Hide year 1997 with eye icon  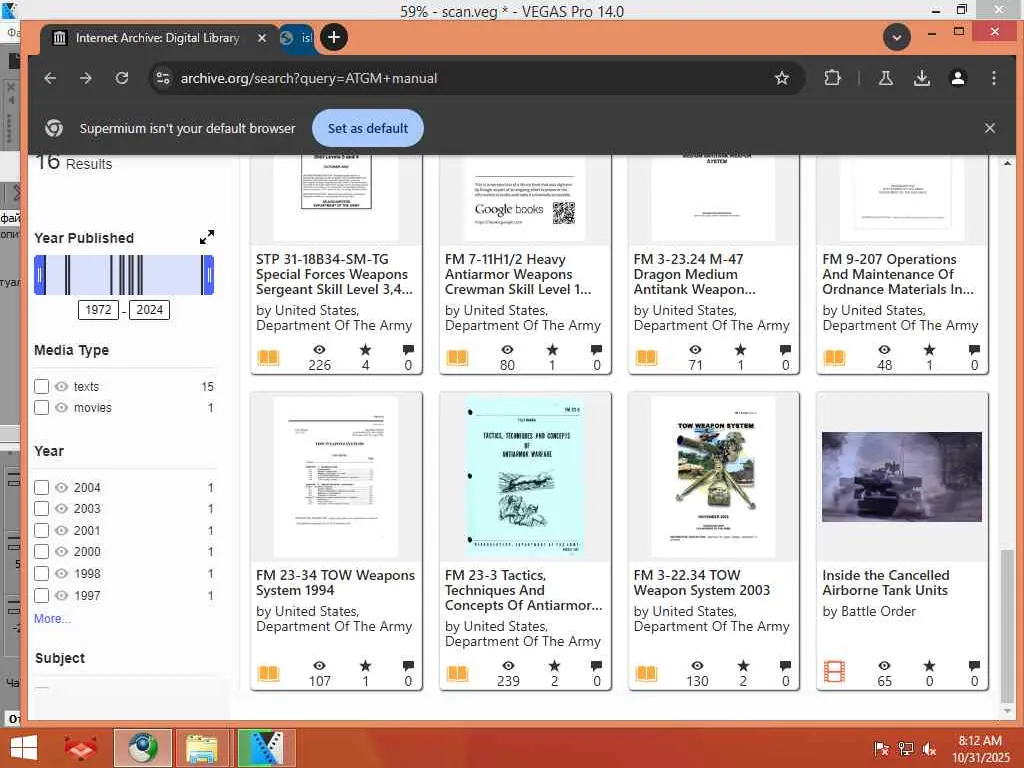(x=61, y=596)
